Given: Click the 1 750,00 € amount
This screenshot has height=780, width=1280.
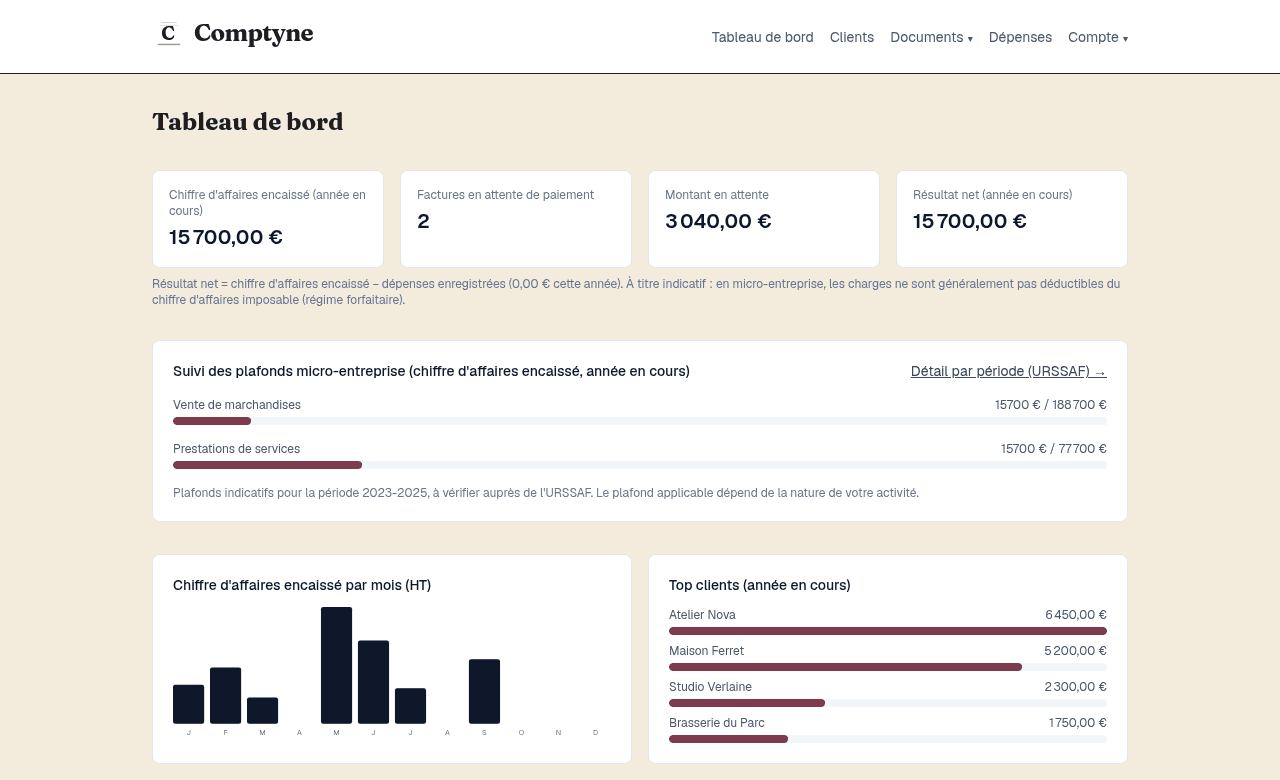Looking at the screenshot, I should 1078,723.
